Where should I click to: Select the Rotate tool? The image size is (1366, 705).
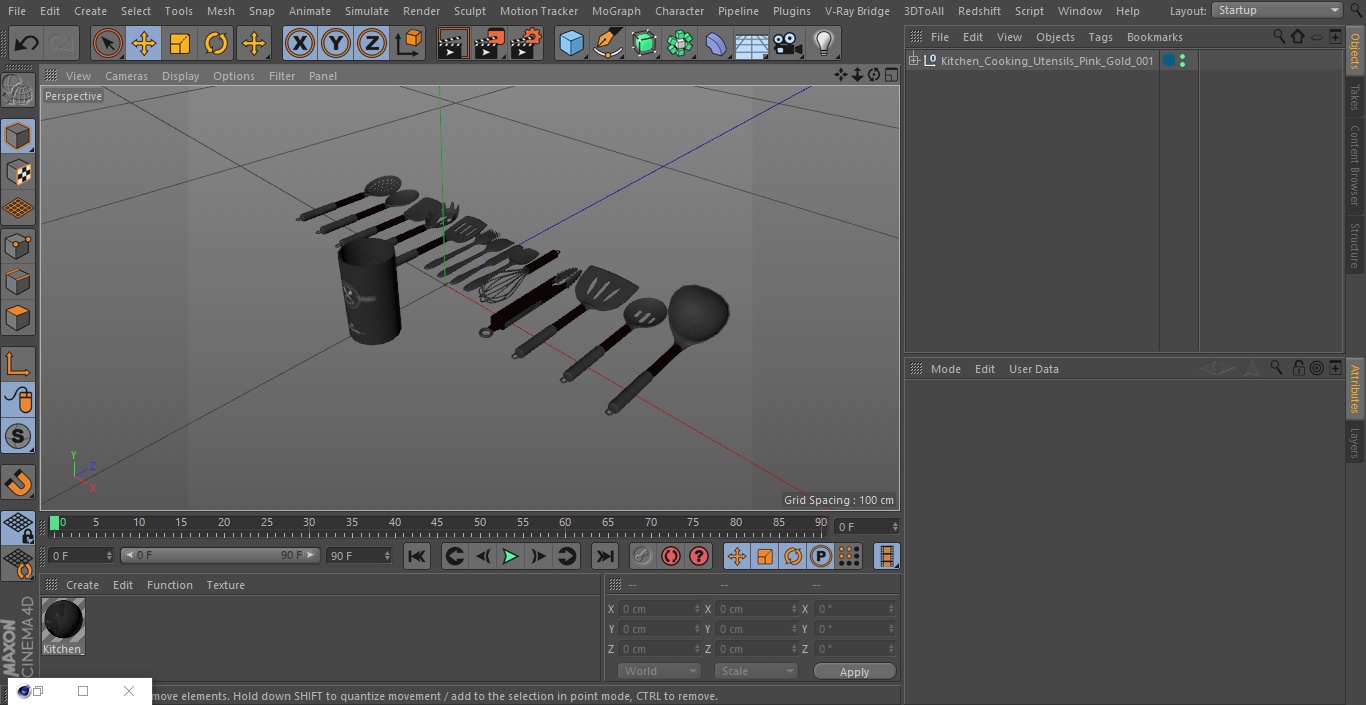(x=216, y=43)
